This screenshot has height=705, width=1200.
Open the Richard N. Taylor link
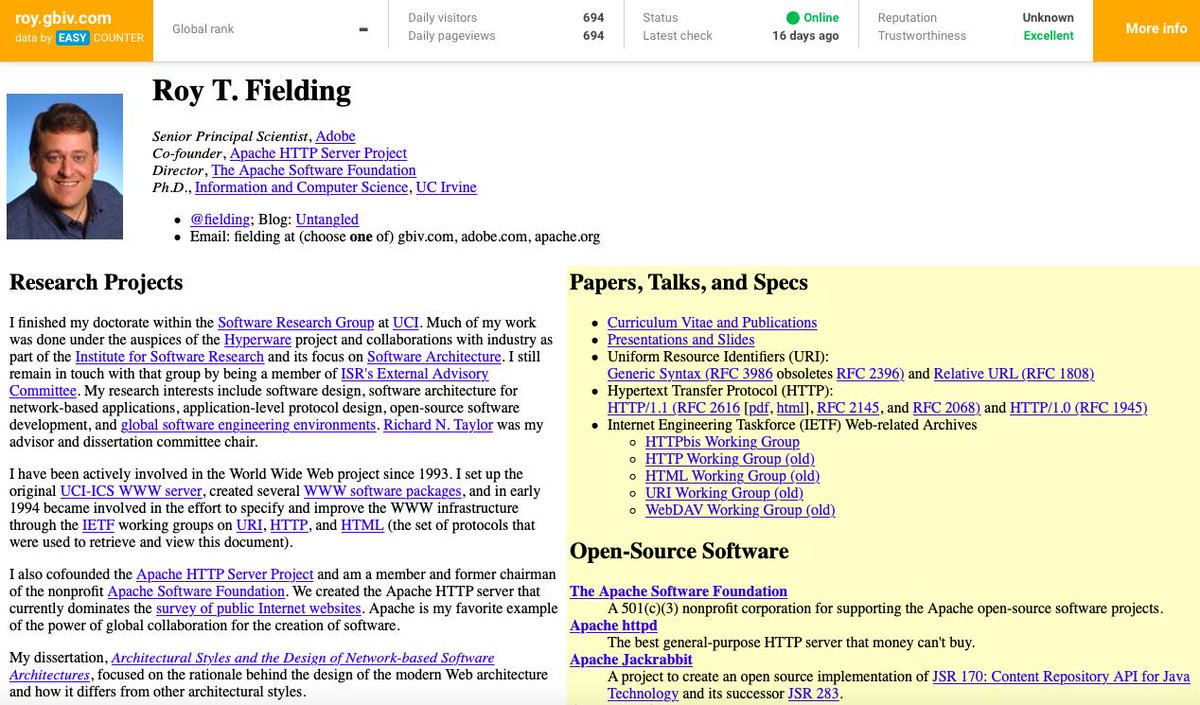tap(439, 425)
